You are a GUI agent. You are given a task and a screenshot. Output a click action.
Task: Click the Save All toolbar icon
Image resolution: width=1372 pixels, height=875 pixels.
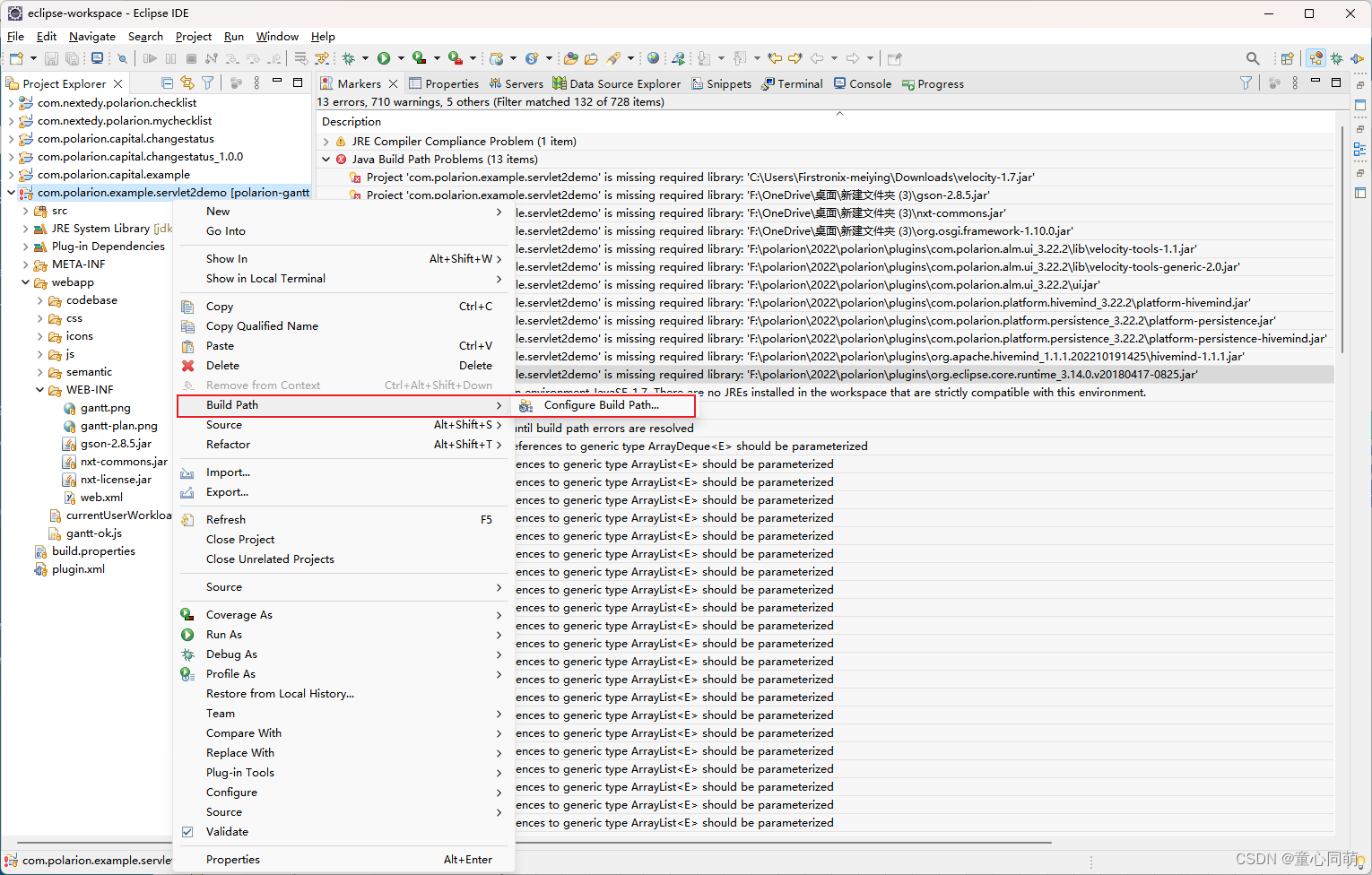pos(72,58)
